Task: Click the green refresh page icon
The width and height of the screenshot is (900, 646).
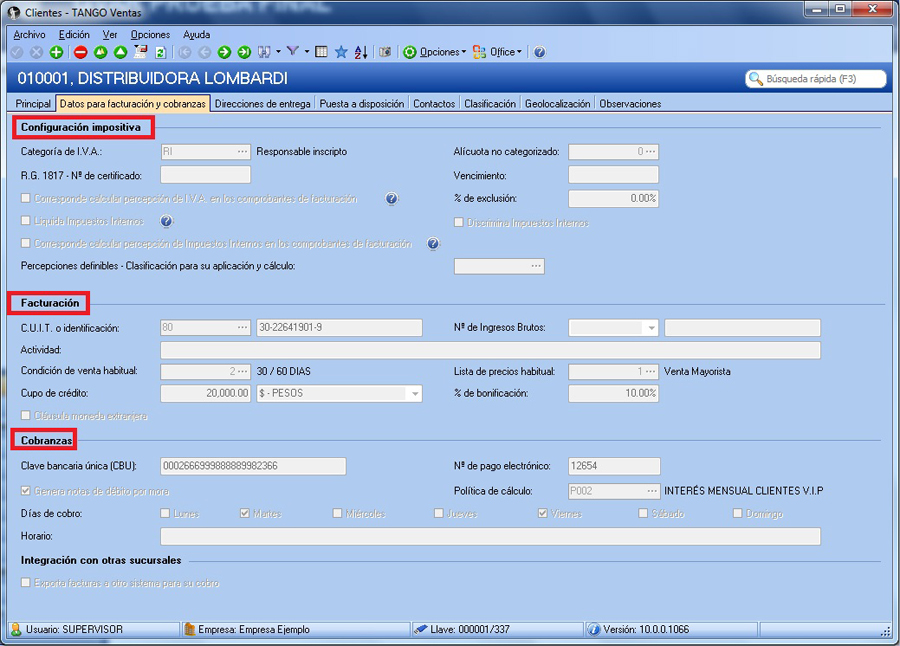Action: point(161,52)
